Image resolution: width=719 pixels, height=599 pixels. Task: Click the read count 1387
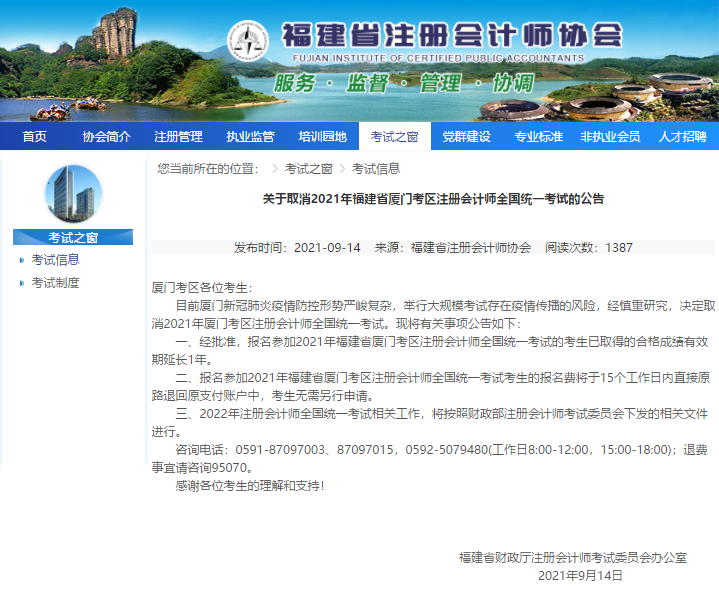point(619,248)
